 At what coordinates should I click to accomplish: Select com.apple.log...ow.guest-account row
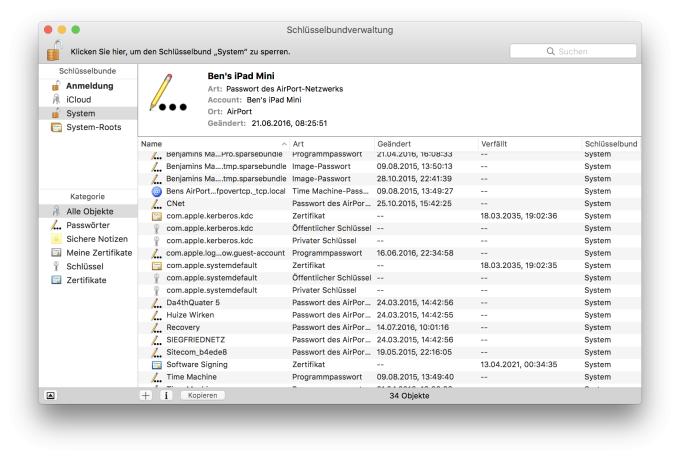389,253
